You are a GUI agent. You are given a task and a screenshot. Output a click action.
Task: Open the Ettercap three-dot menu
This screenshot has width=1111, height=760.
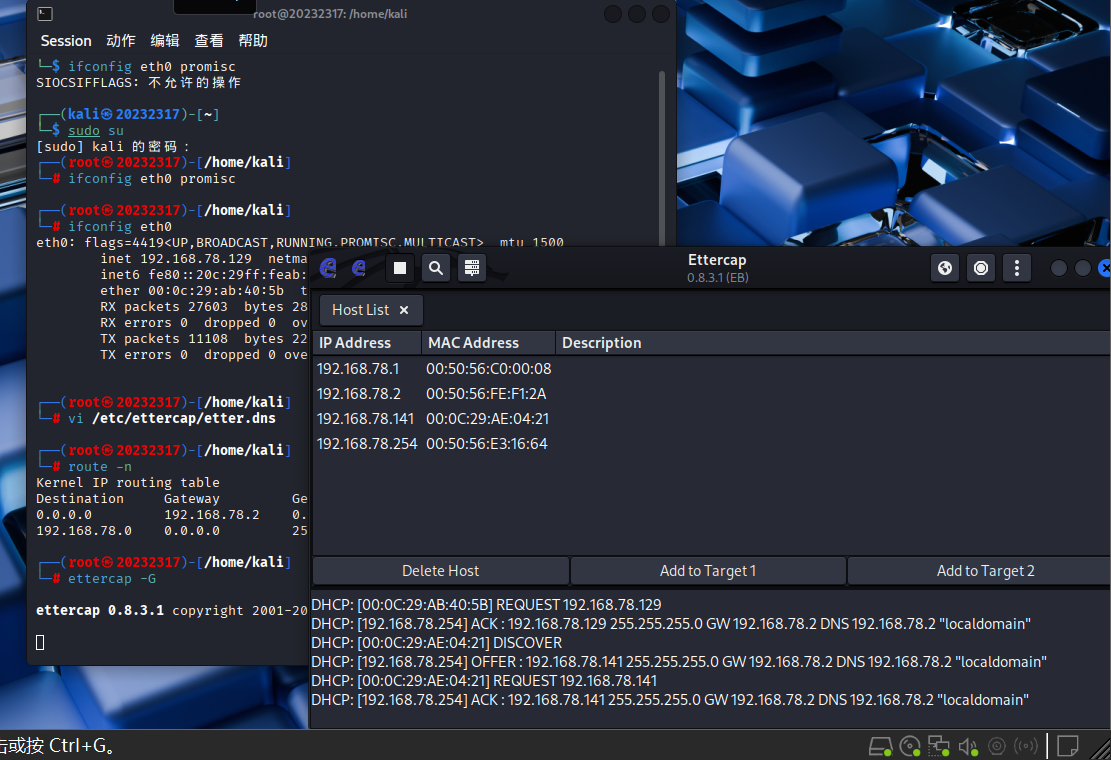pyautogui.click(x=1017, y=268)
